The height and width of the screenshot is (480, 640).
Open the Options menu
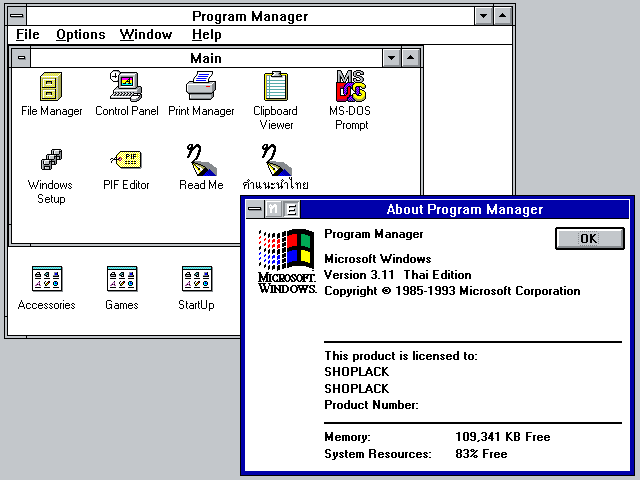[x=80, y=35]
